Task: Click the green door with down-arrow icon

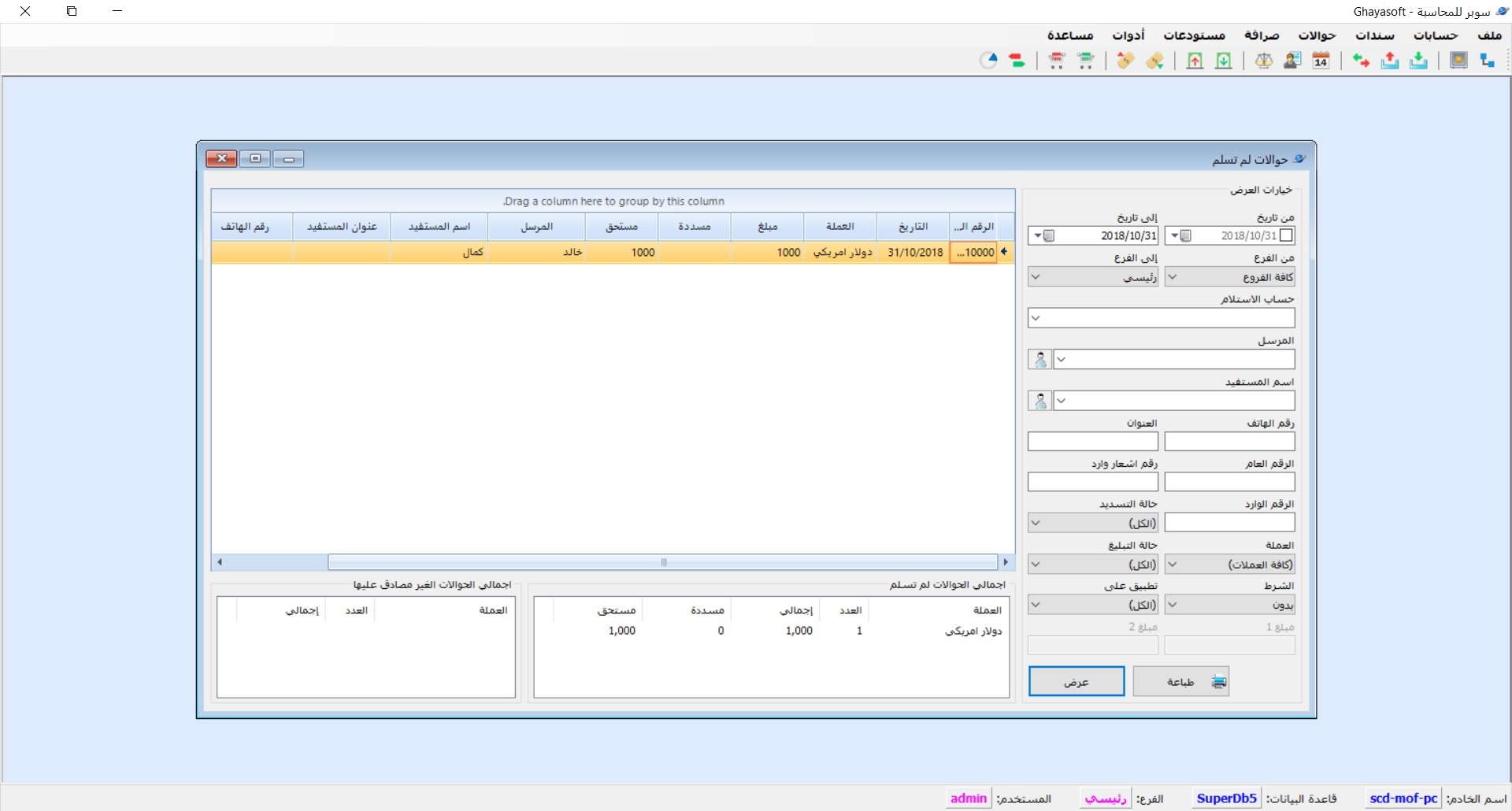Action: coord(1223,61)
